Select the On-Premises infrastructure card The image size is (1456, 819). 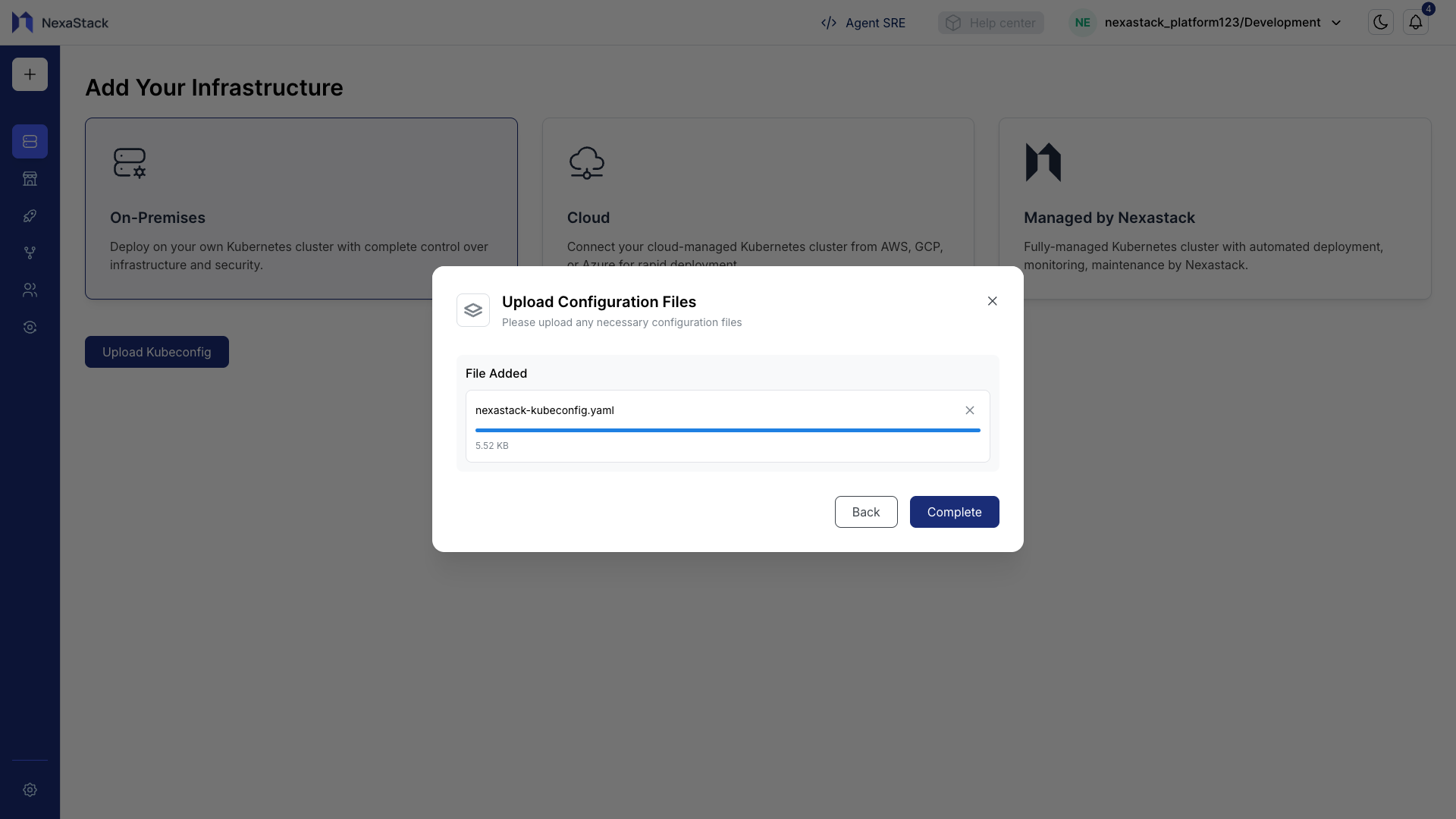pos(301,209)
